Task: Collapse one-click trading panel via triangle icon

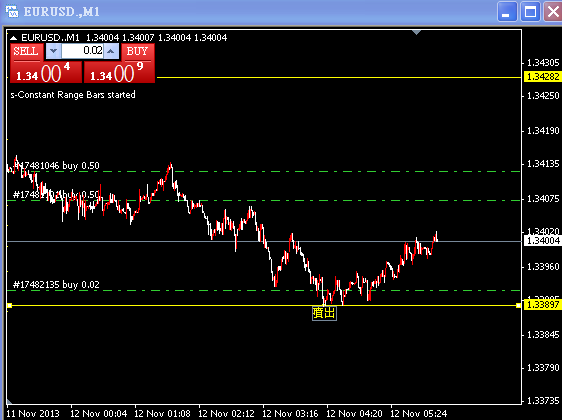Action: coord(13,38)
